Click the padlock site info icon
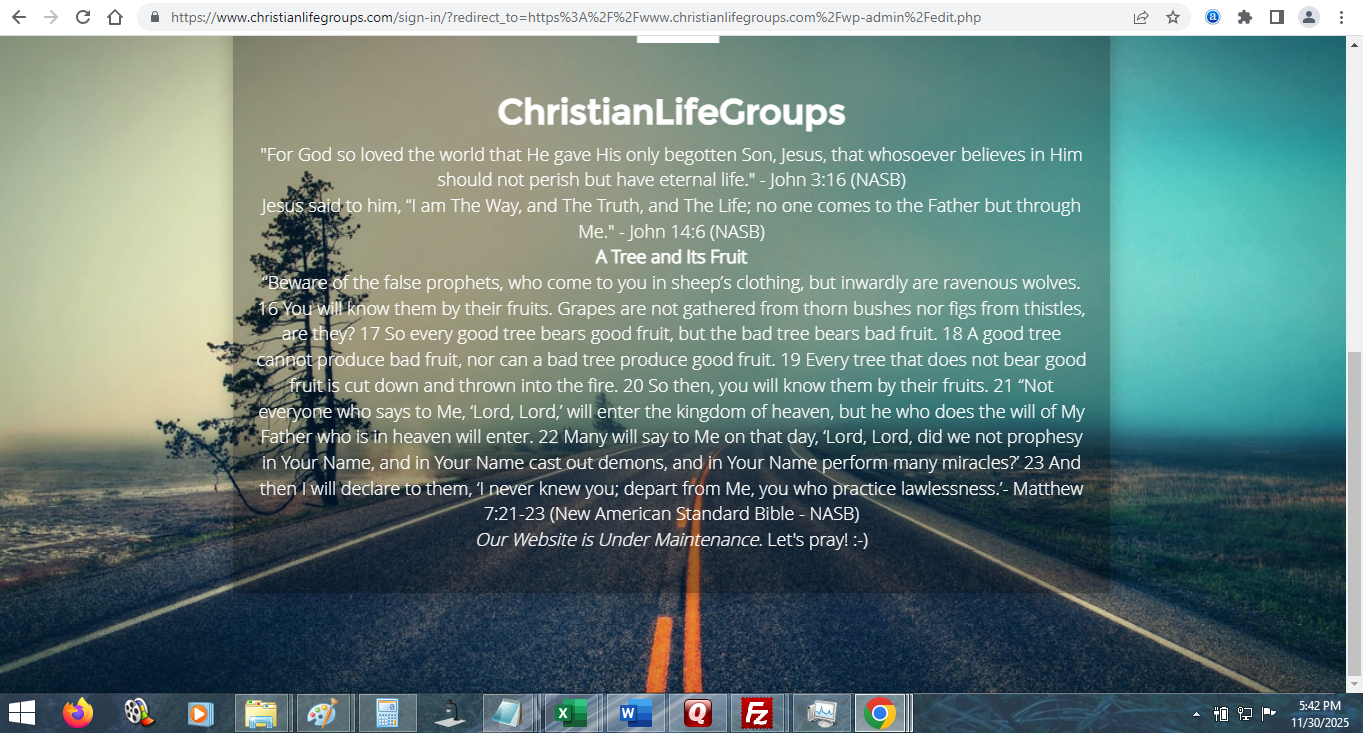 coord(154,17)
